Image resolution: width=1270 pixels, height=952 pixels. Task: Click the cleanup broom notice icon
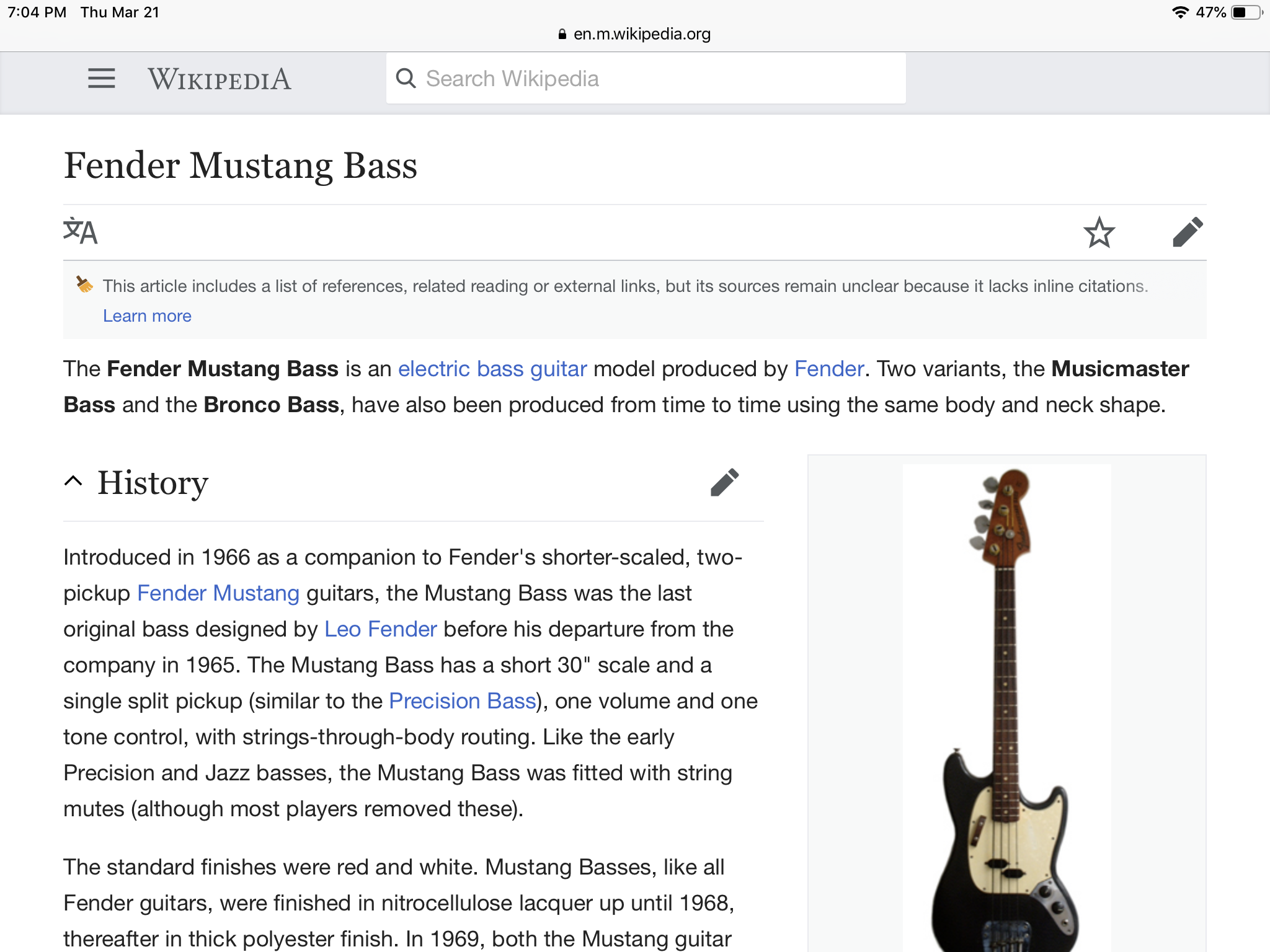tap(85, 284)
